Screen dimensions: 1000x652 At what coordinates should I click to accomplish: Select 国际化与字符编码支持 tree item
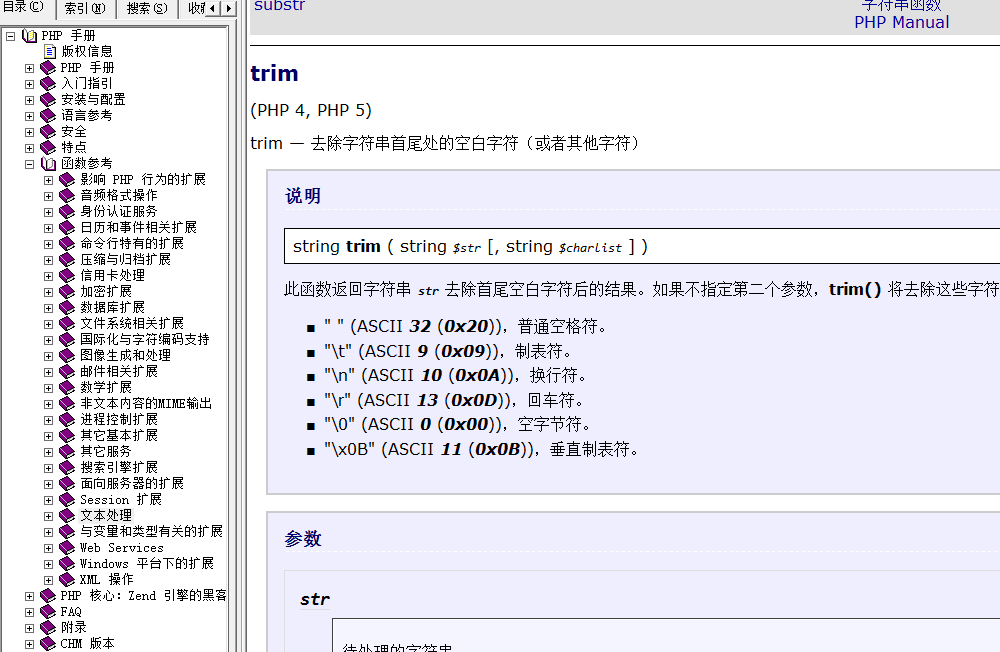click(x=145, y=339)
